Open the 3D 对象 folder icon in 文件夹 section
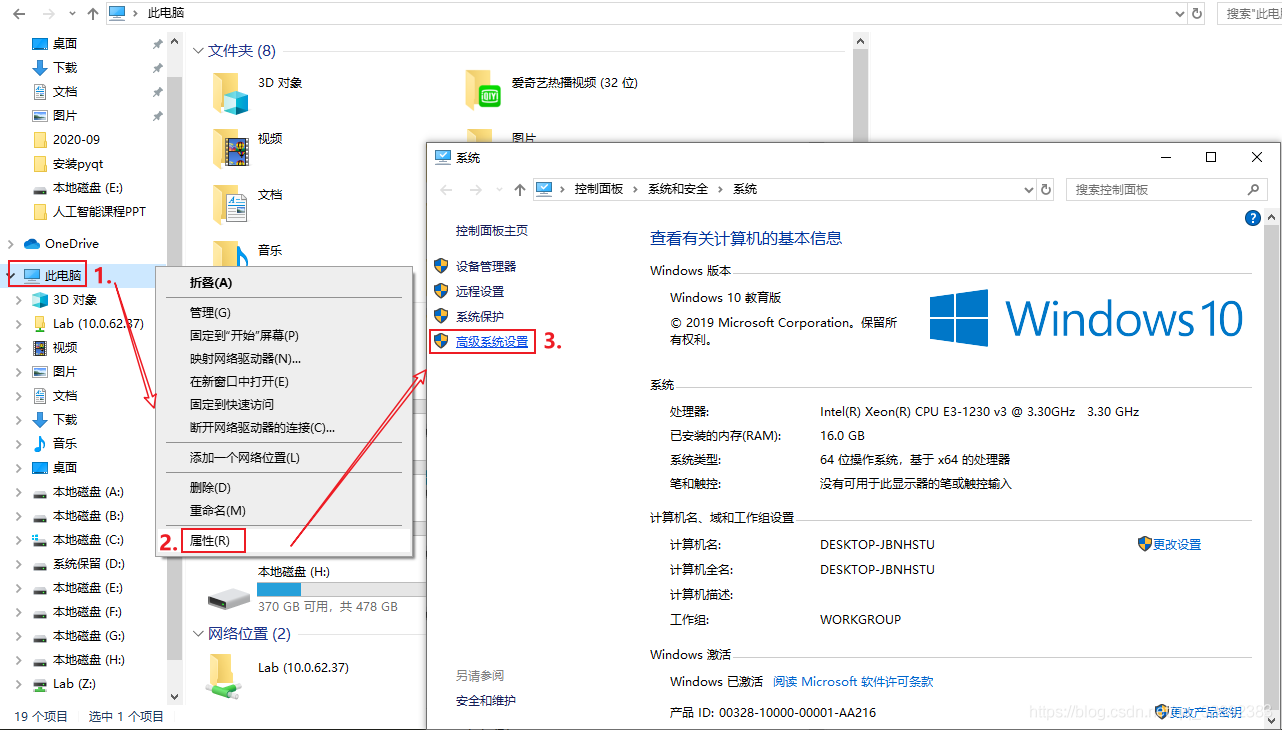This screenshot has height=730, width=1282. coord(230,93)
